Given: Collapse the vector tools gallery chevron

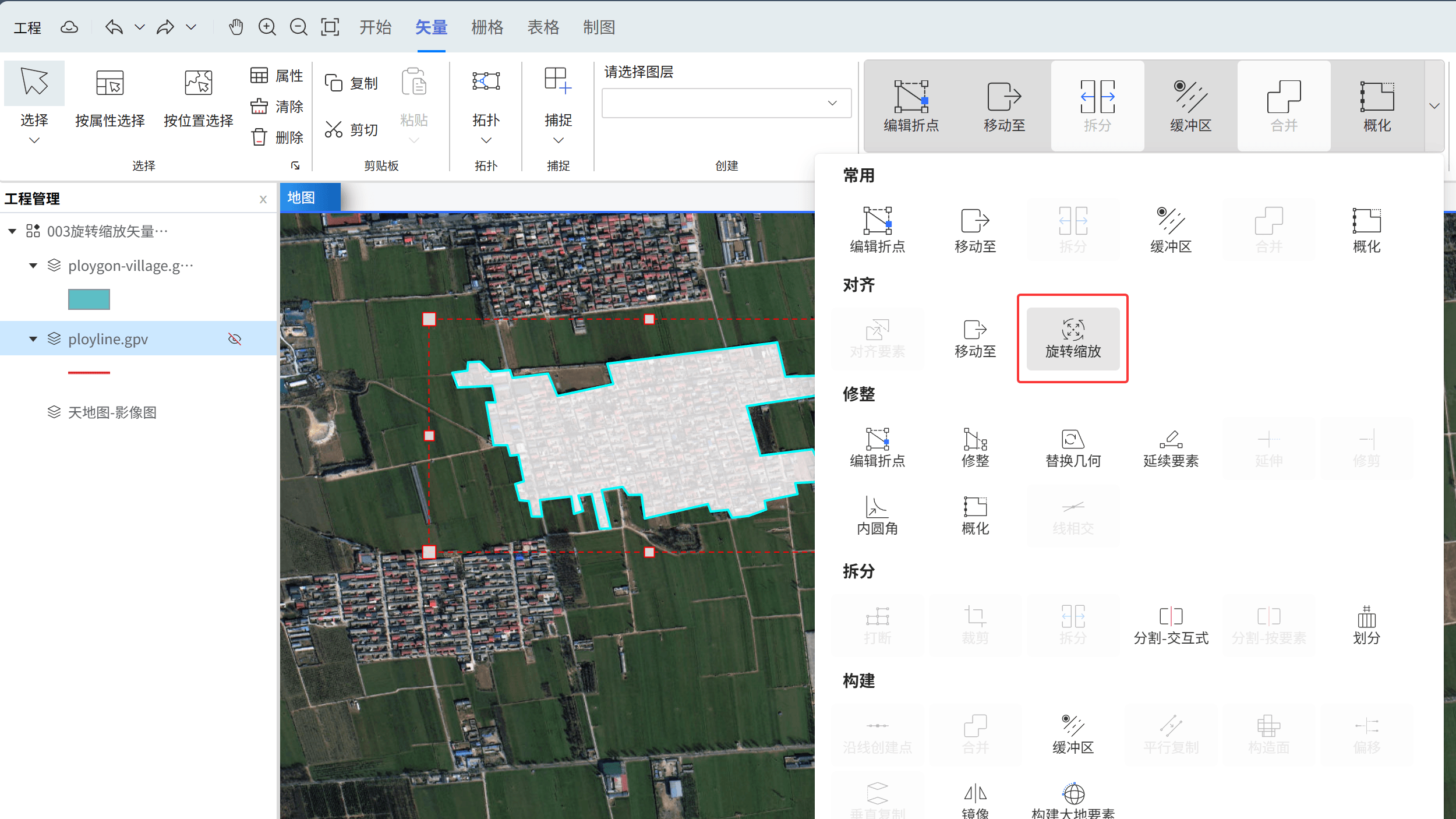Looking at the screenshot, I should pos(1434,106).
